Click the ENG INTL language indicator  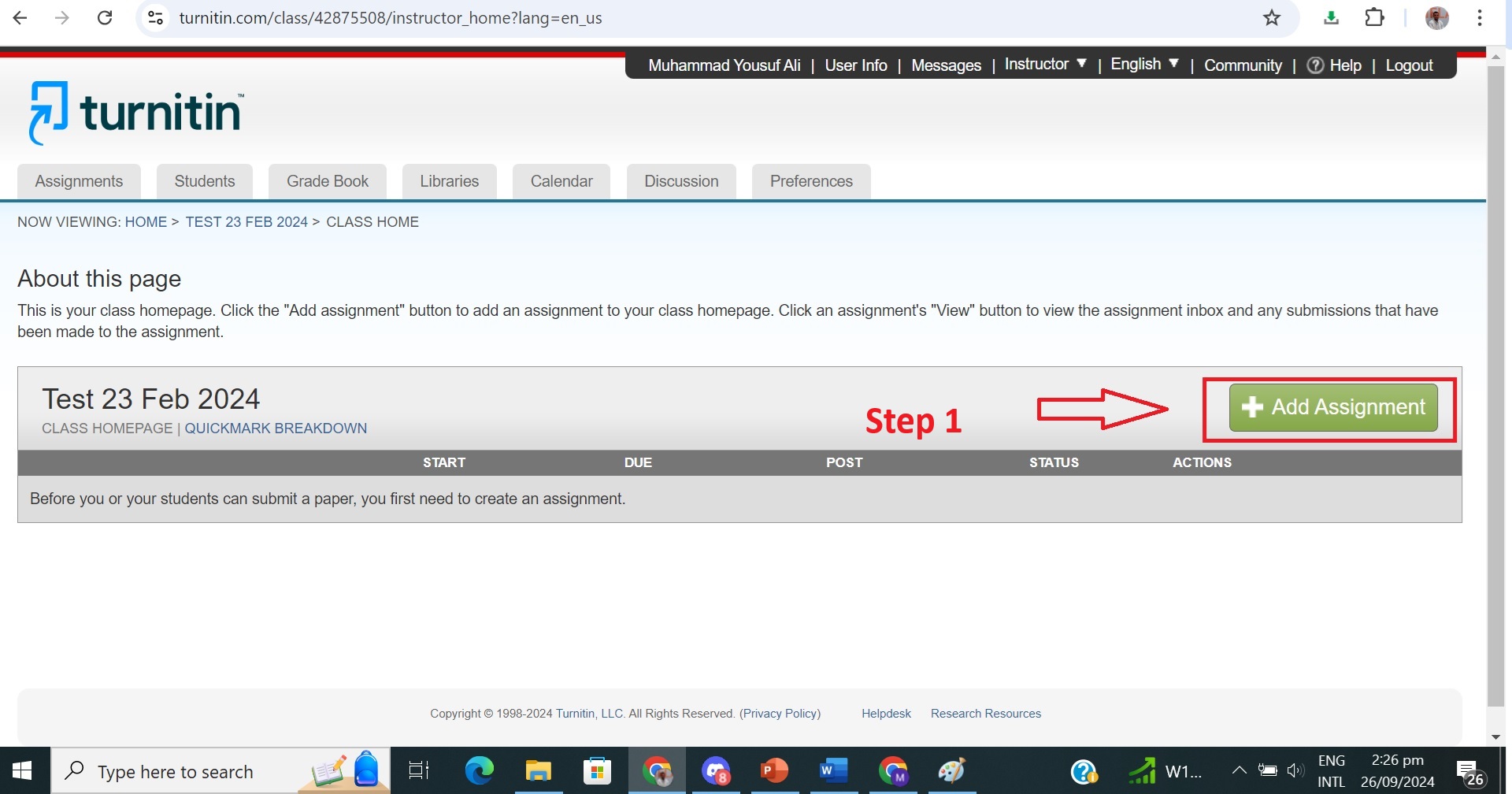[1332, 771]
